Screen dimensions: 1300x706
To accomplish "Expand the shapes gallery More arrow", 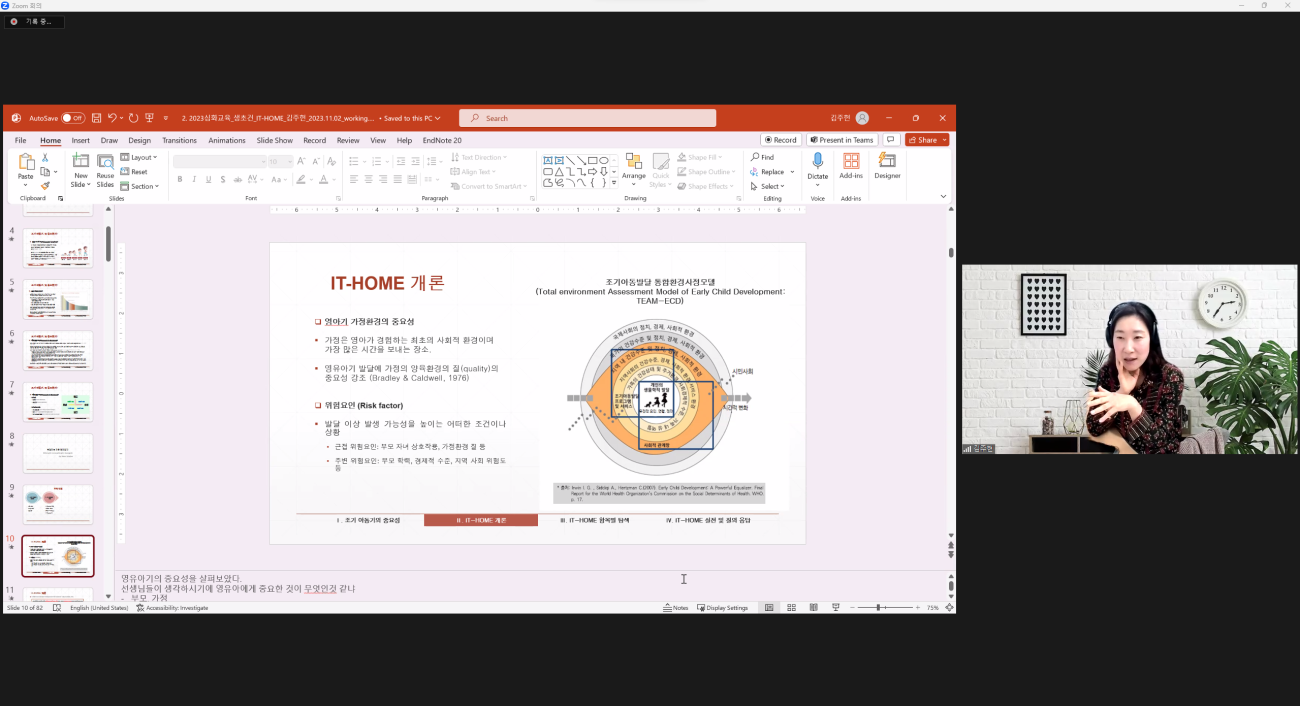I will pos(615,184).
